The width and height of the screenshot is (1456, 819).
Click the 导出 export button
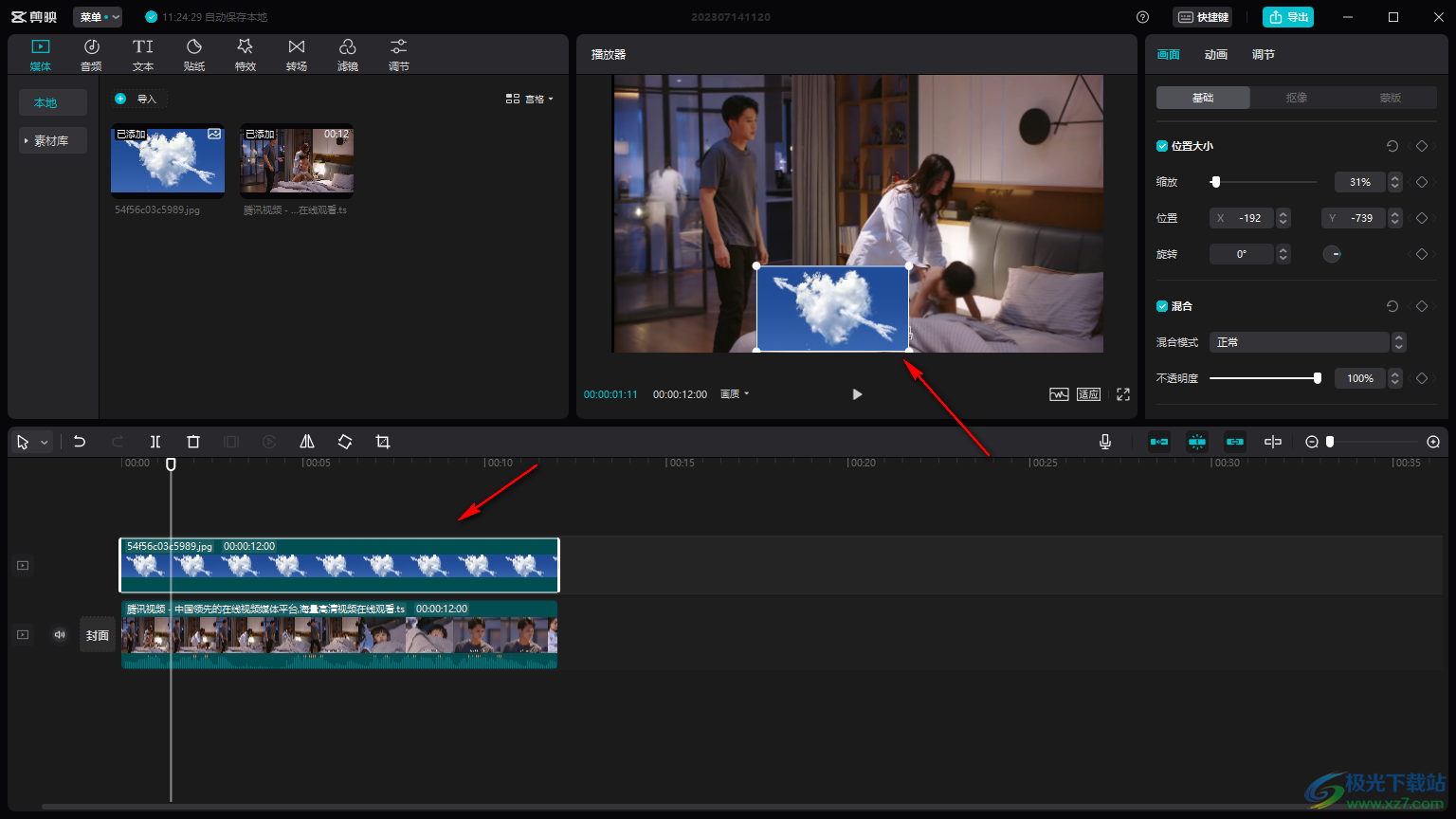[1288, 17]
